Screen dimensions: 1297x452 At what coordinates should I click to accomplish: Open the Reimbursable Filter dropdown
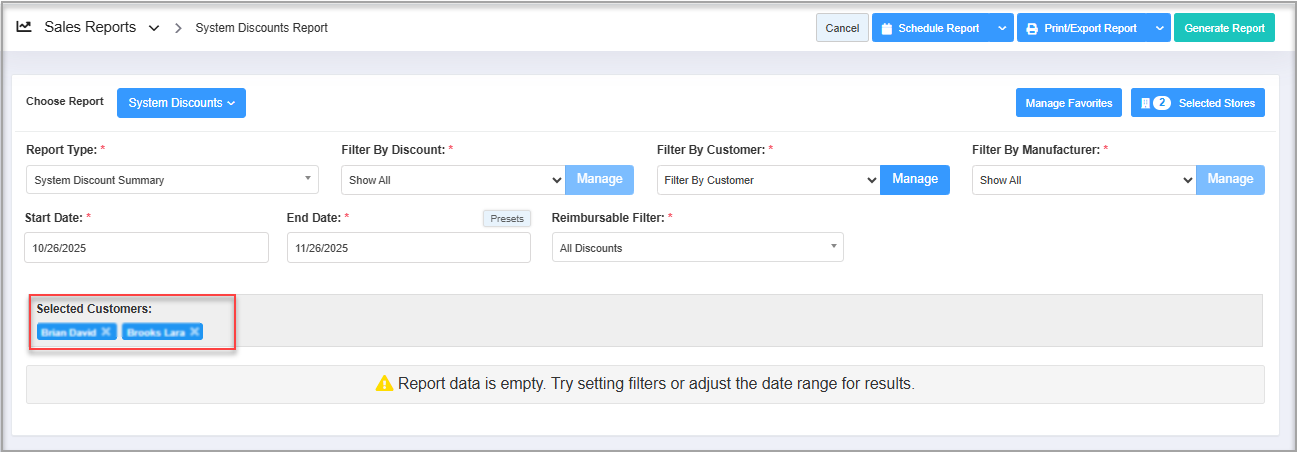point(697,248)
